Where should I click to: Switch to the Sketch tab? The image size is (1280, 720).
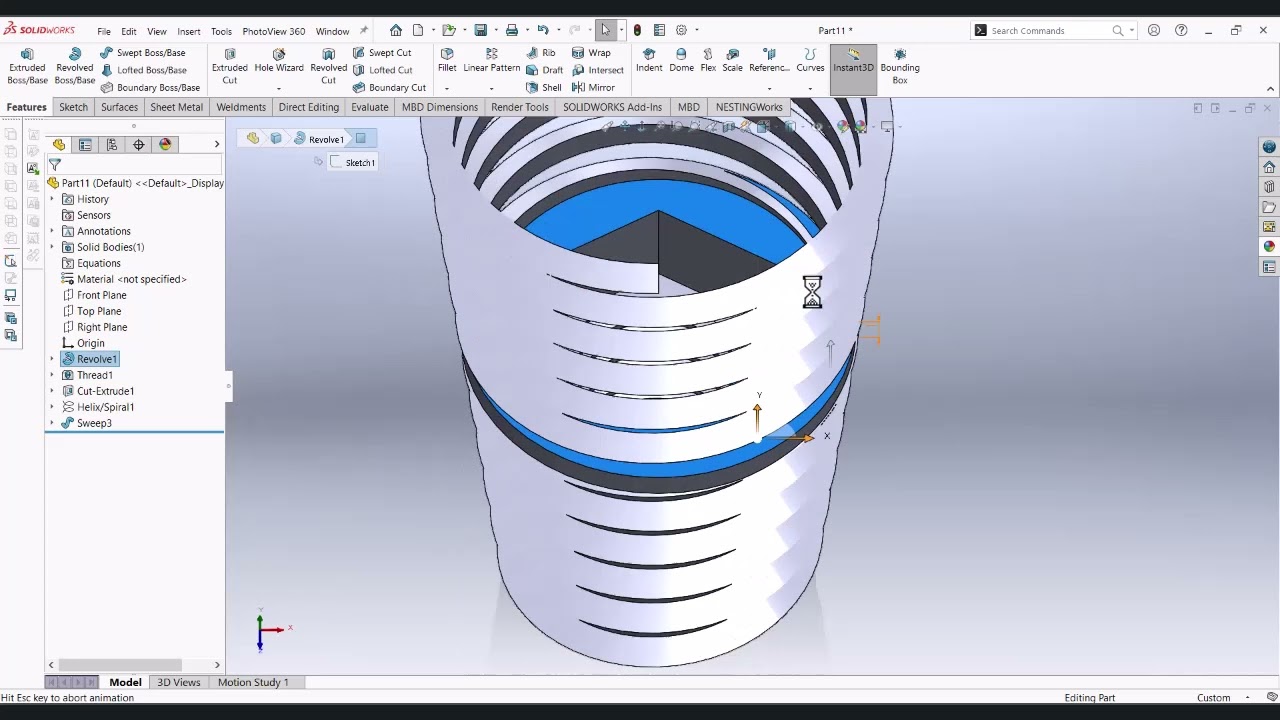pyautogui.click(x=73, y=107)
